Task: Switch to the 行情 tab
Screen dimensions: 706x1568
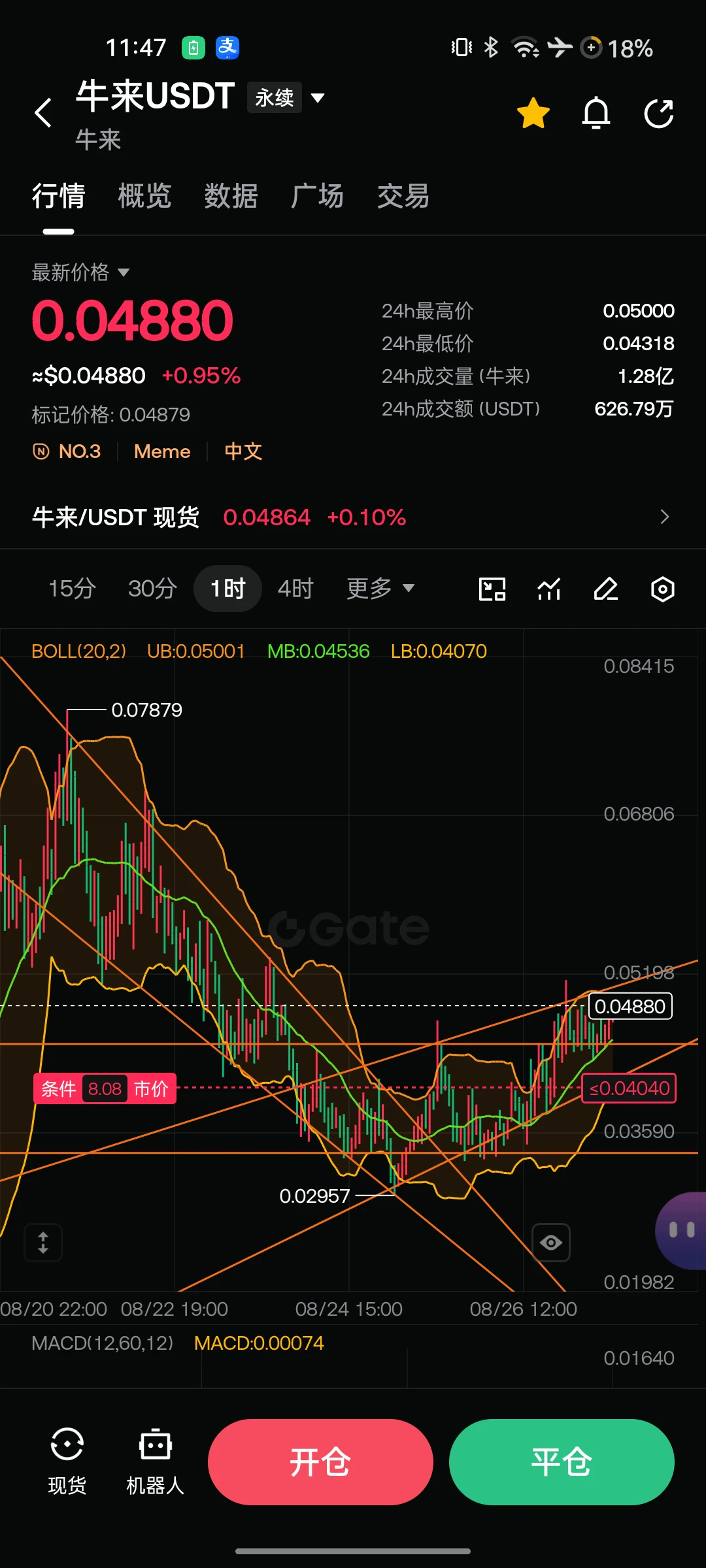Action: 59,196
